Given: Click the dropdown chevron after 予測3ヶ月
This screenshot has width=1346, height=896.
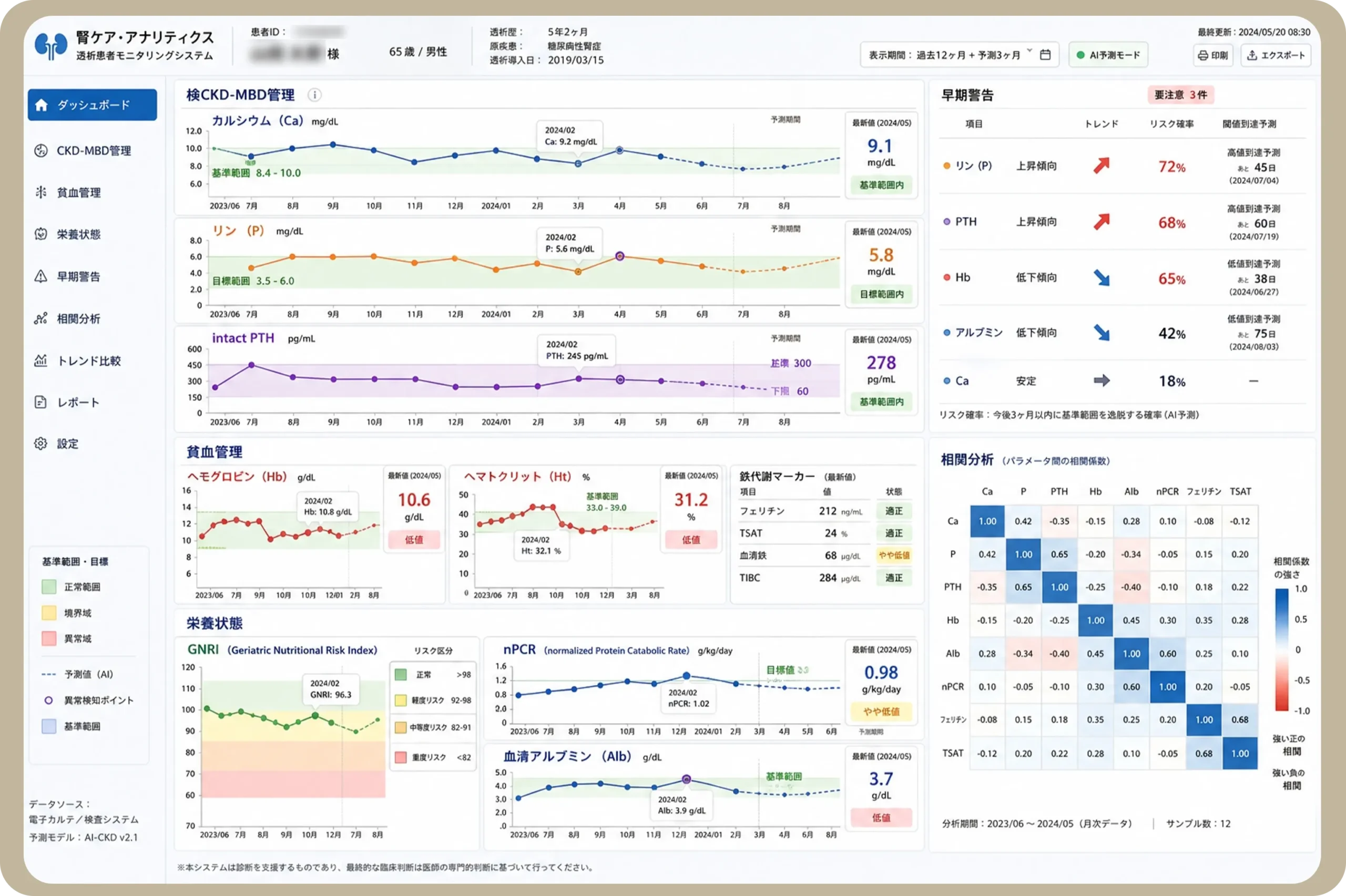Looking at the screenshot, I should [1029, 52].
